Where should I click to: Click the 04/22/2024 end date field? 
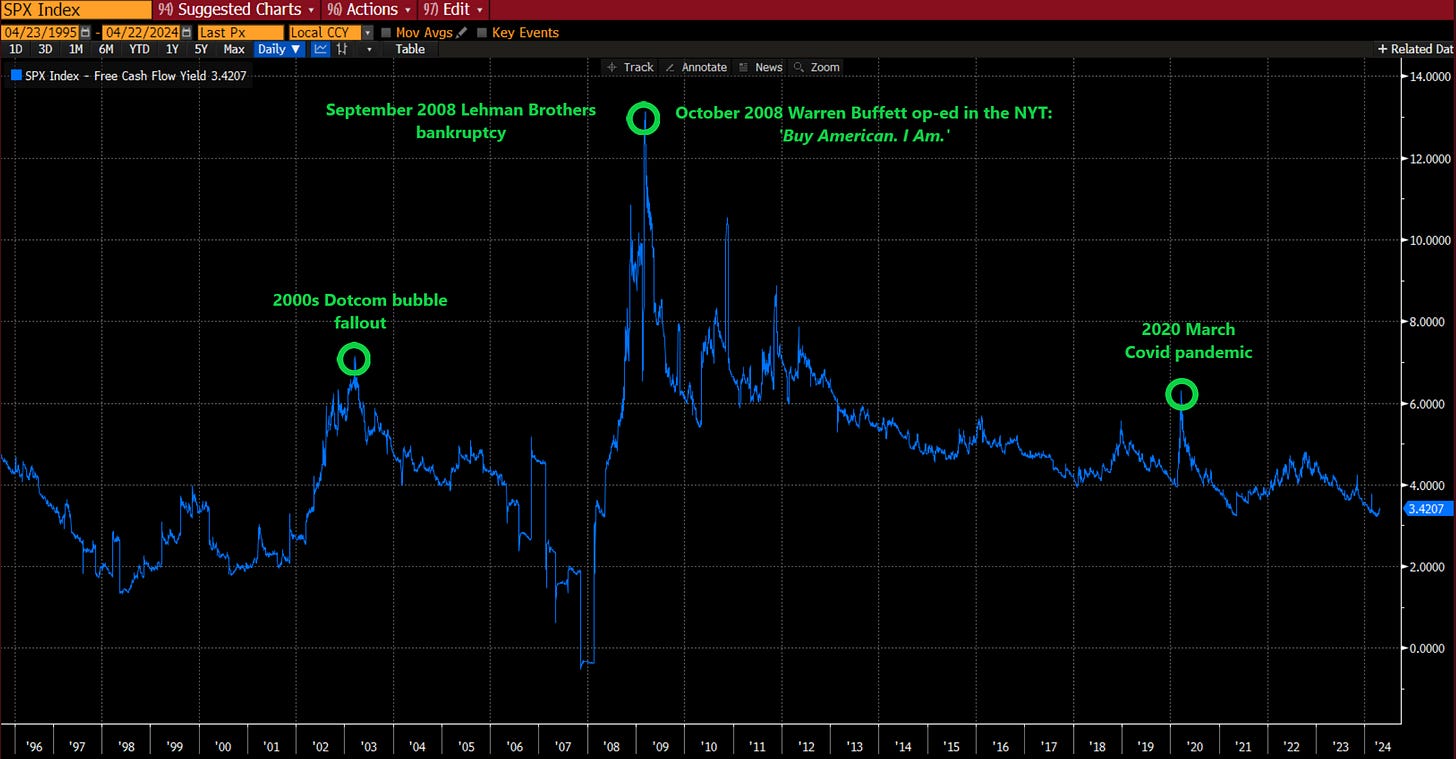pyautogui.click(x=140, y=33)
